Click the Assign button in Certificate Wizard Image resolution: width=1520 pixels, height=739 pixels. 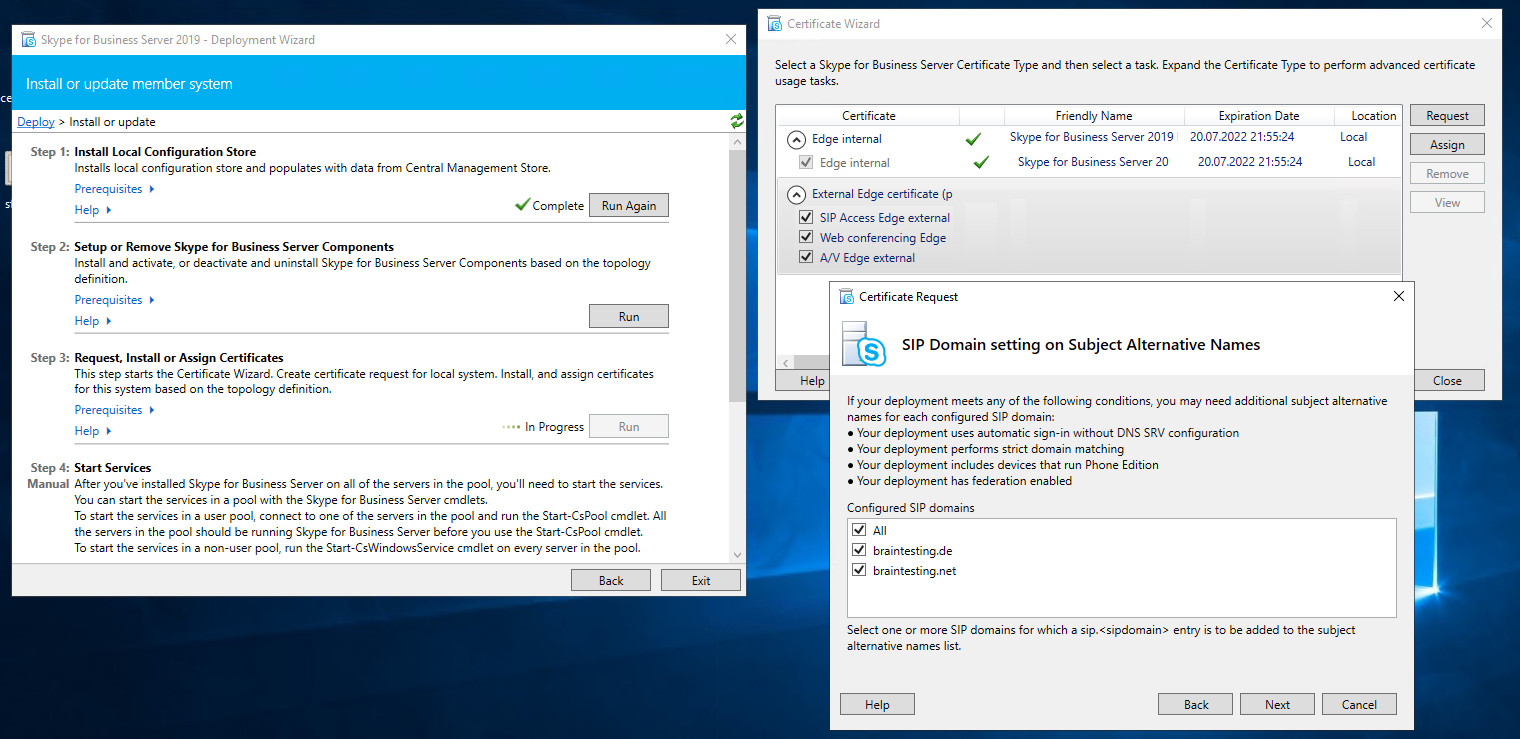pos(1446,144)
